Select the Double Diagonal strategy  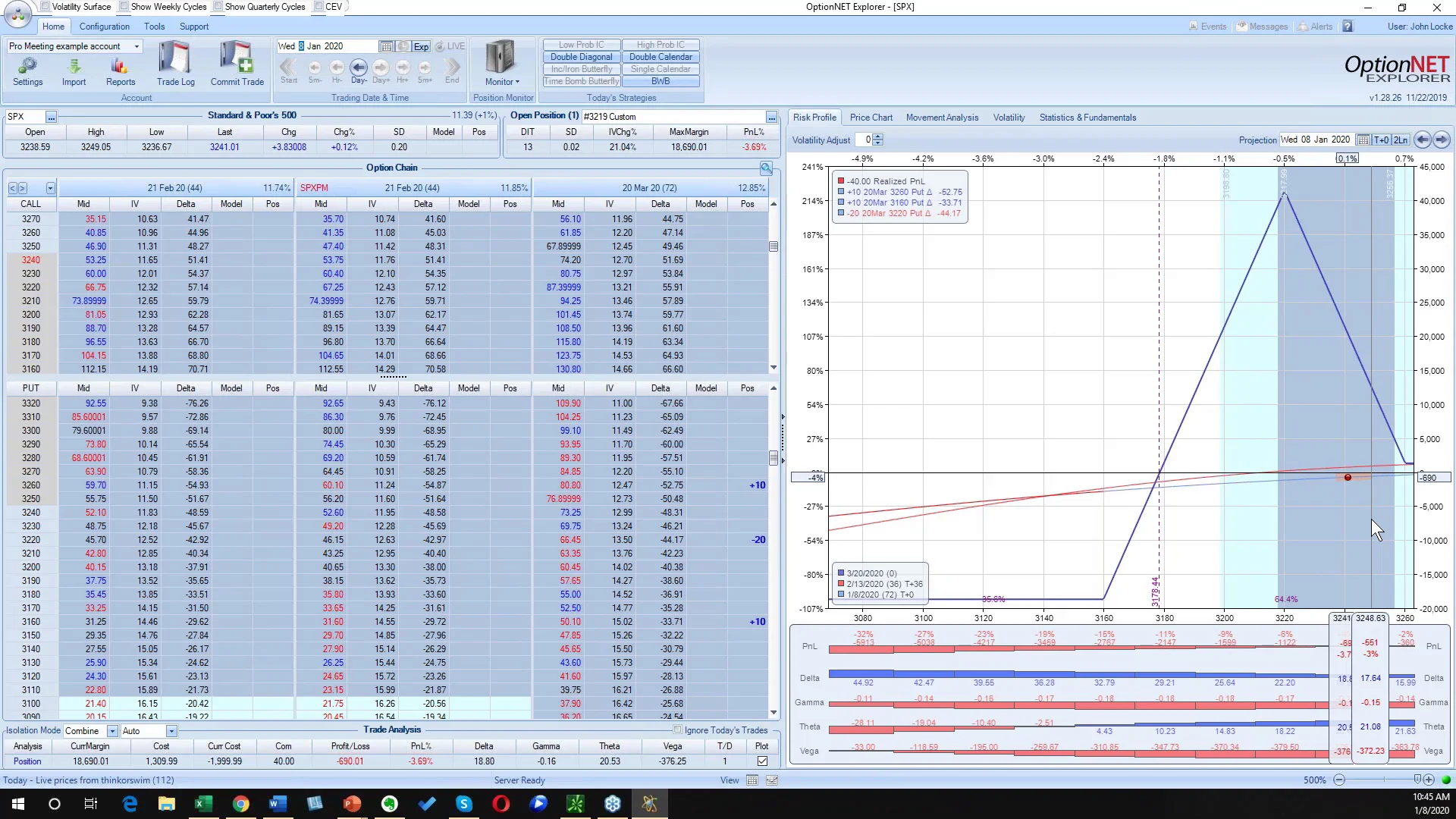[x=581, y=57]
